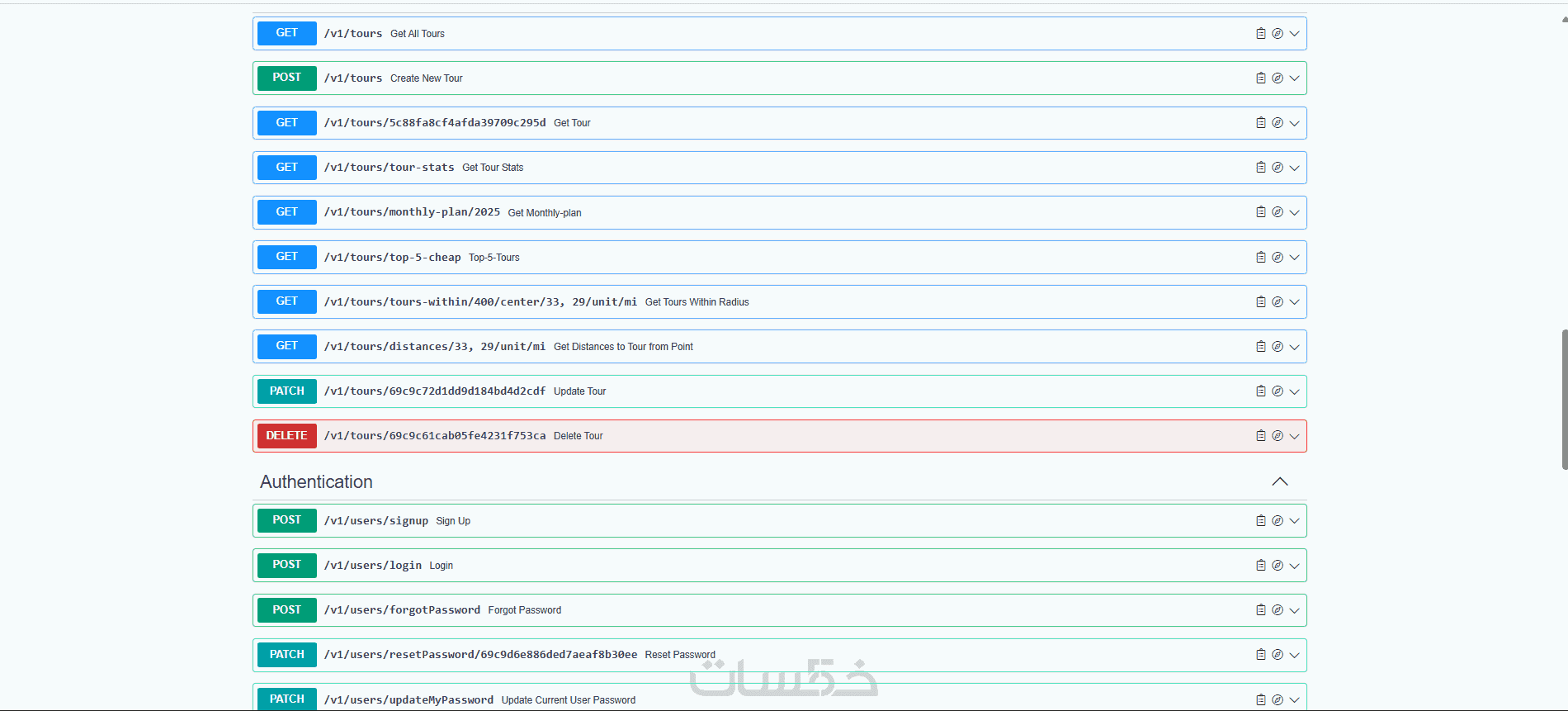Click clipboard icon on Top-5-Tours row
The image size is (1568, 711).
click(x=1260, y=258)
